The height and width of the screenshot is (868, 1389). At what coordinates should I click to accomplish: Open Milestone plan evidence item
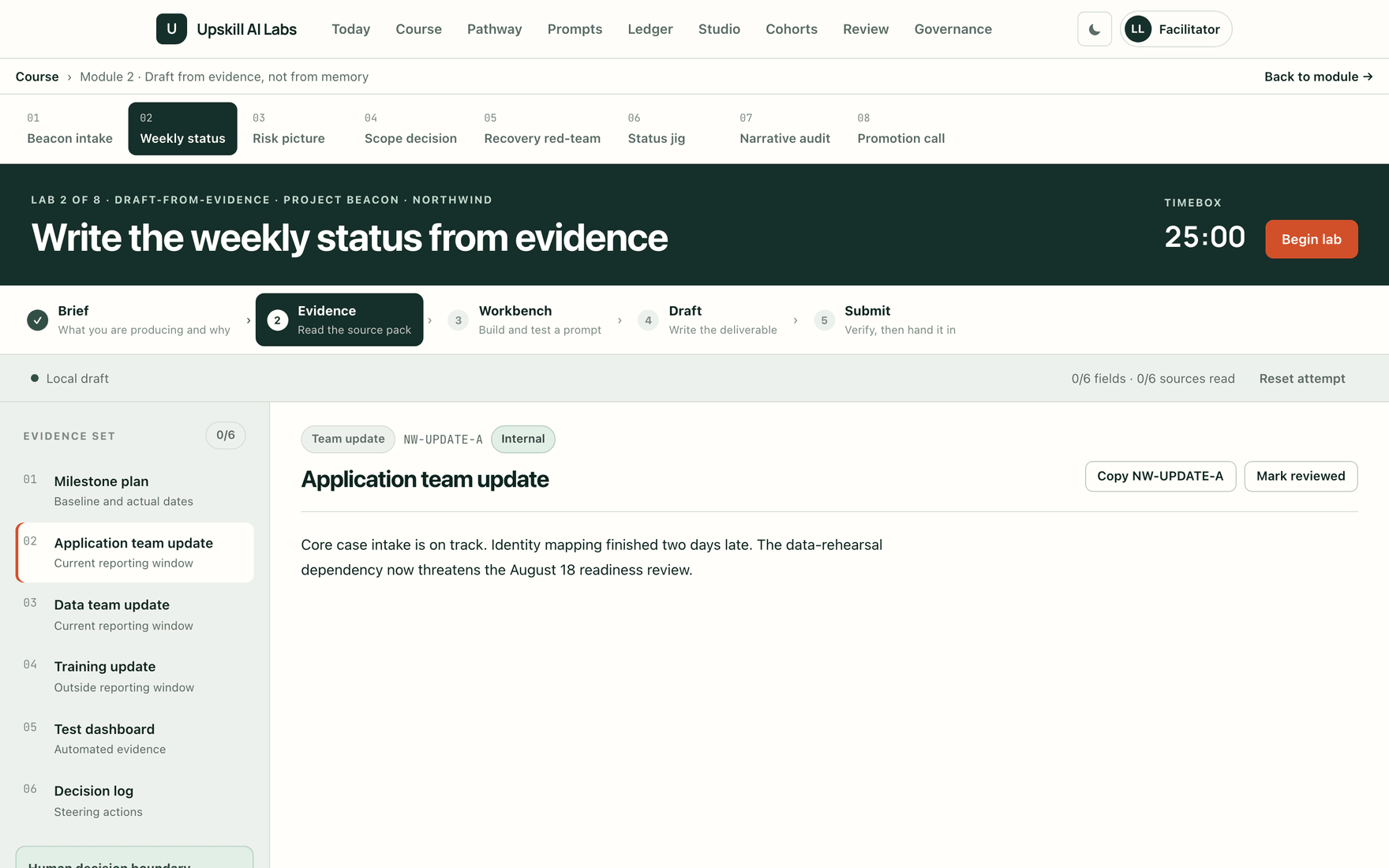pyautogui.click(x=134, y=490)
